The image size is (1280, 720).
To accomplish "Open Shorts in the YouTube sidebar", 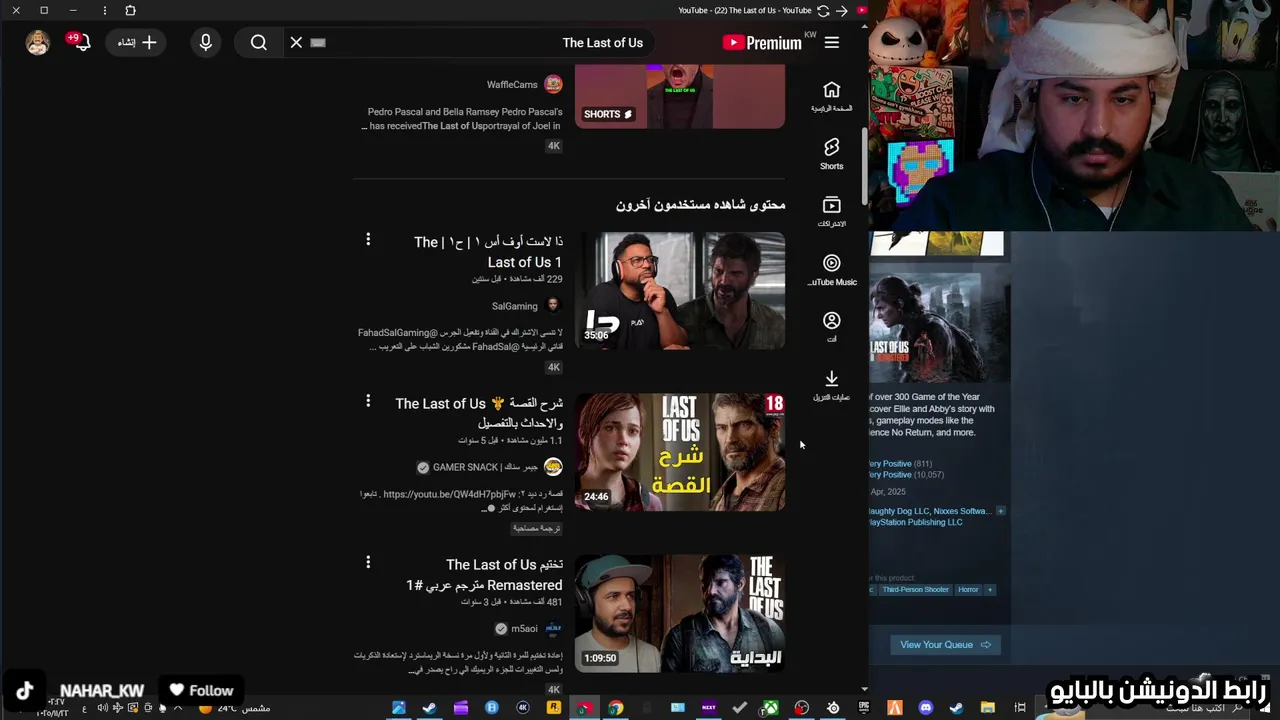I will click(832, 154).
